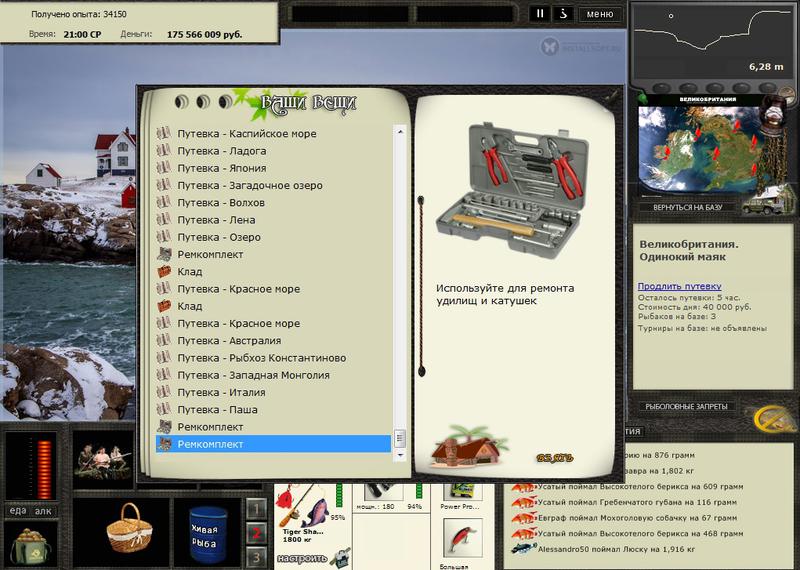Viewport: 800px width, 570px height.
Task: Click the no-fishing sign icon beside РЫБОЛОВНЫЕ ЗАПРЕТЫ
Action: tap(774, 419)
